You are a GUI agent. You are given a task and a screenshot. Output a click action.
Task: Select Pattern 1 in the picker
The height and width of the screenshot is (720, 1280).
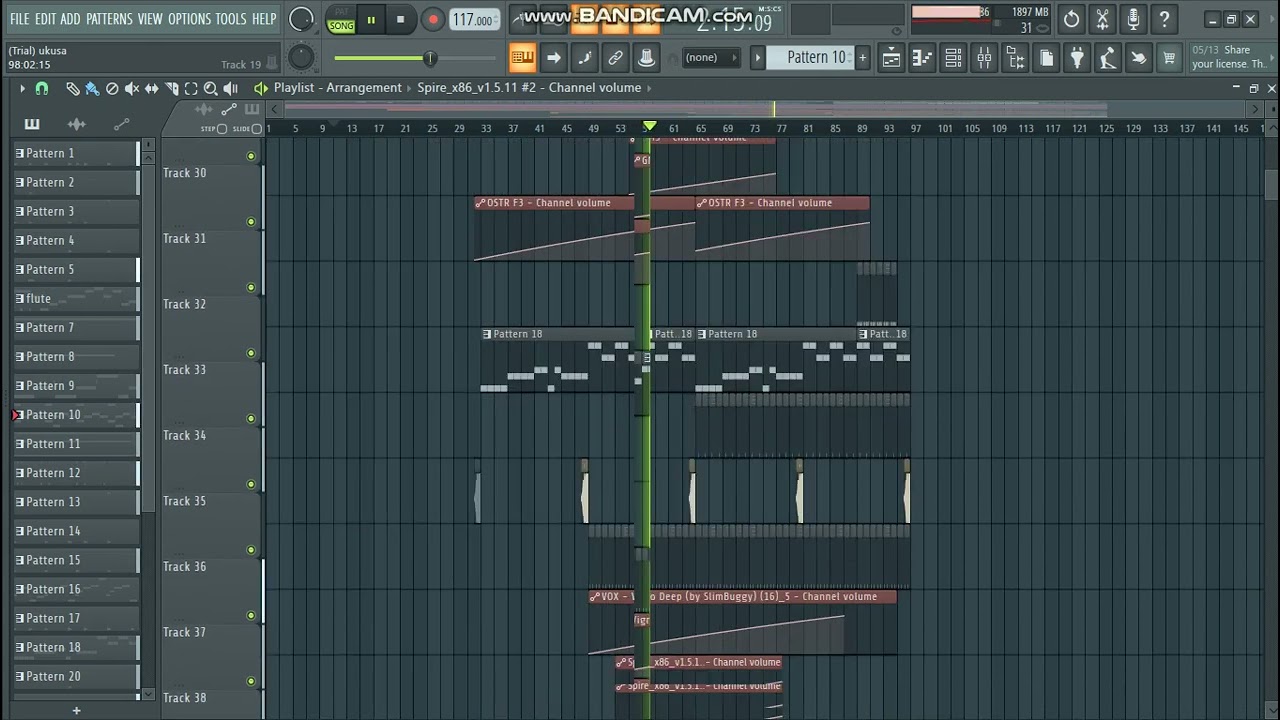coord(76,153)
